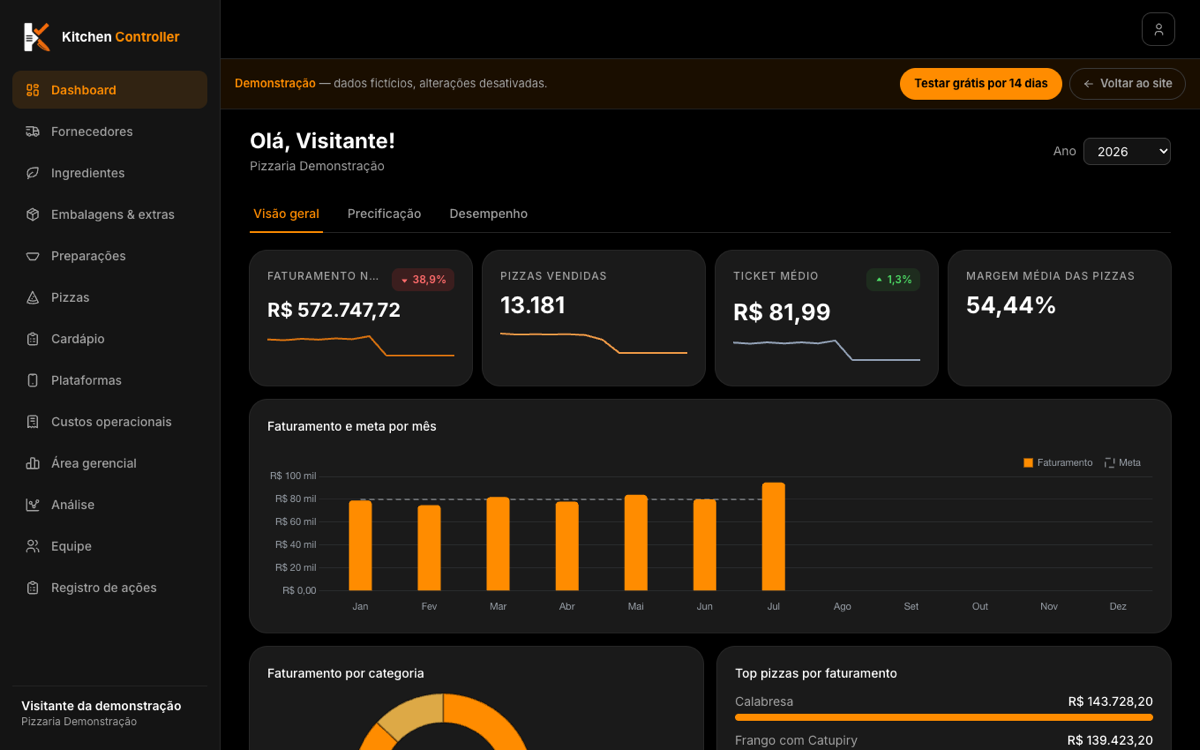Click the Plataformas phone icon
Image resolution: width=1200 pixels, height=750 pixels.
tap(33, 380)
